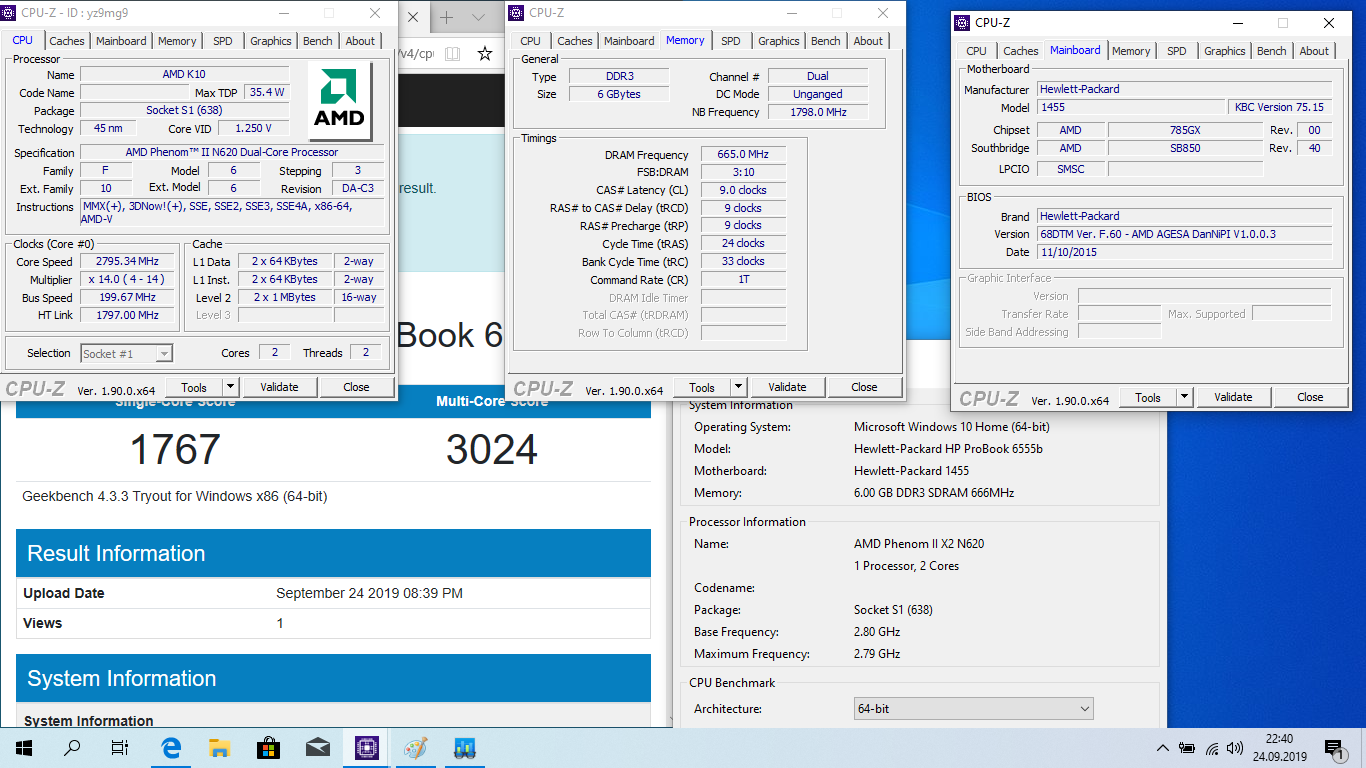Viewport: 1366px width, 768px height.
Task: Click Validate in the Mainboard window
Action: pyautogui.click(x=1233, y=397)
